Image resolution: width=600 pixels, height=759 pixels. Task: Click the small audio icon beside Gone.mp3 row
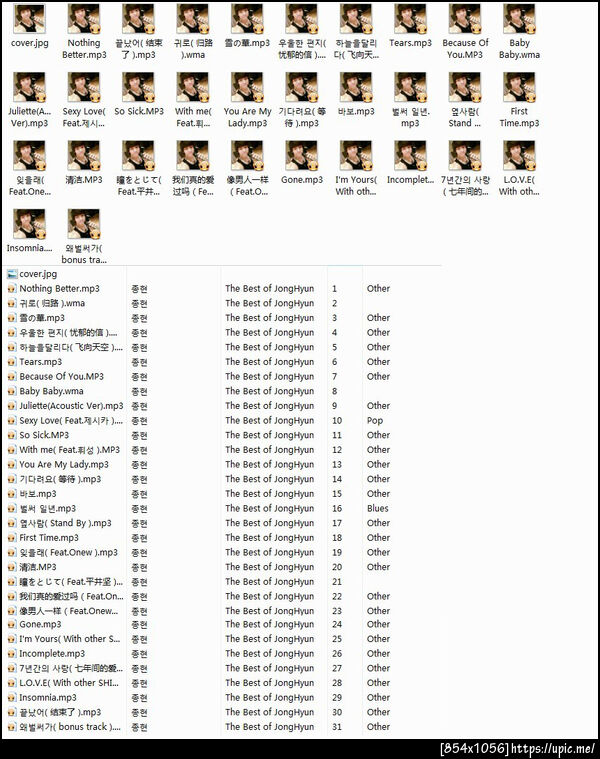(12, 624)
